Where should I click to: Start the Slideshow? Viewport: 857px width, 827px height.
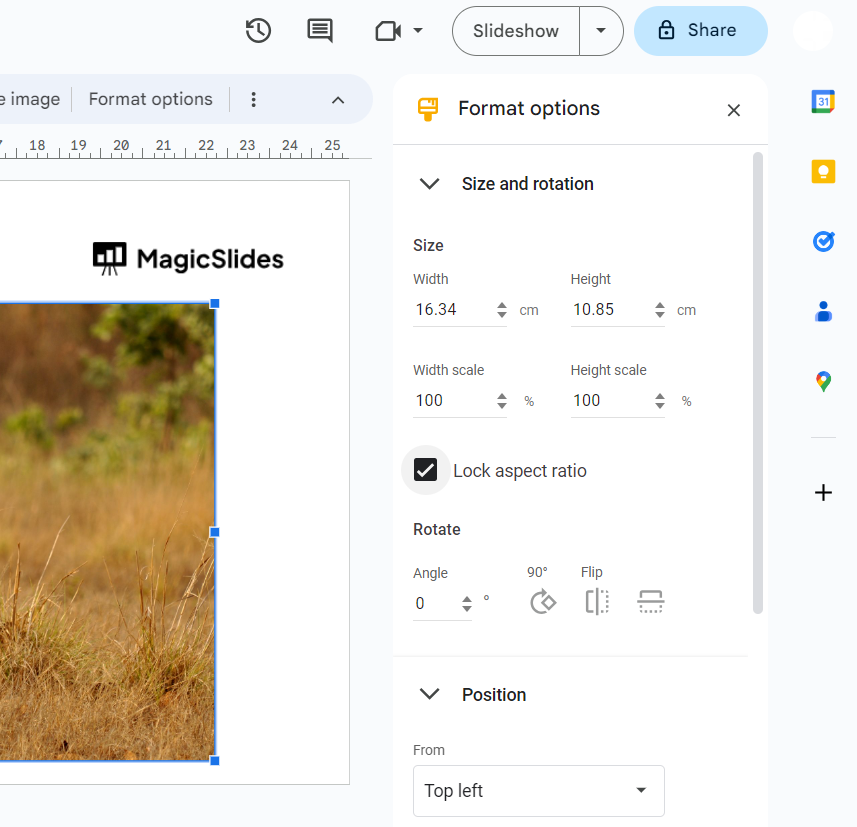point(516,31)
